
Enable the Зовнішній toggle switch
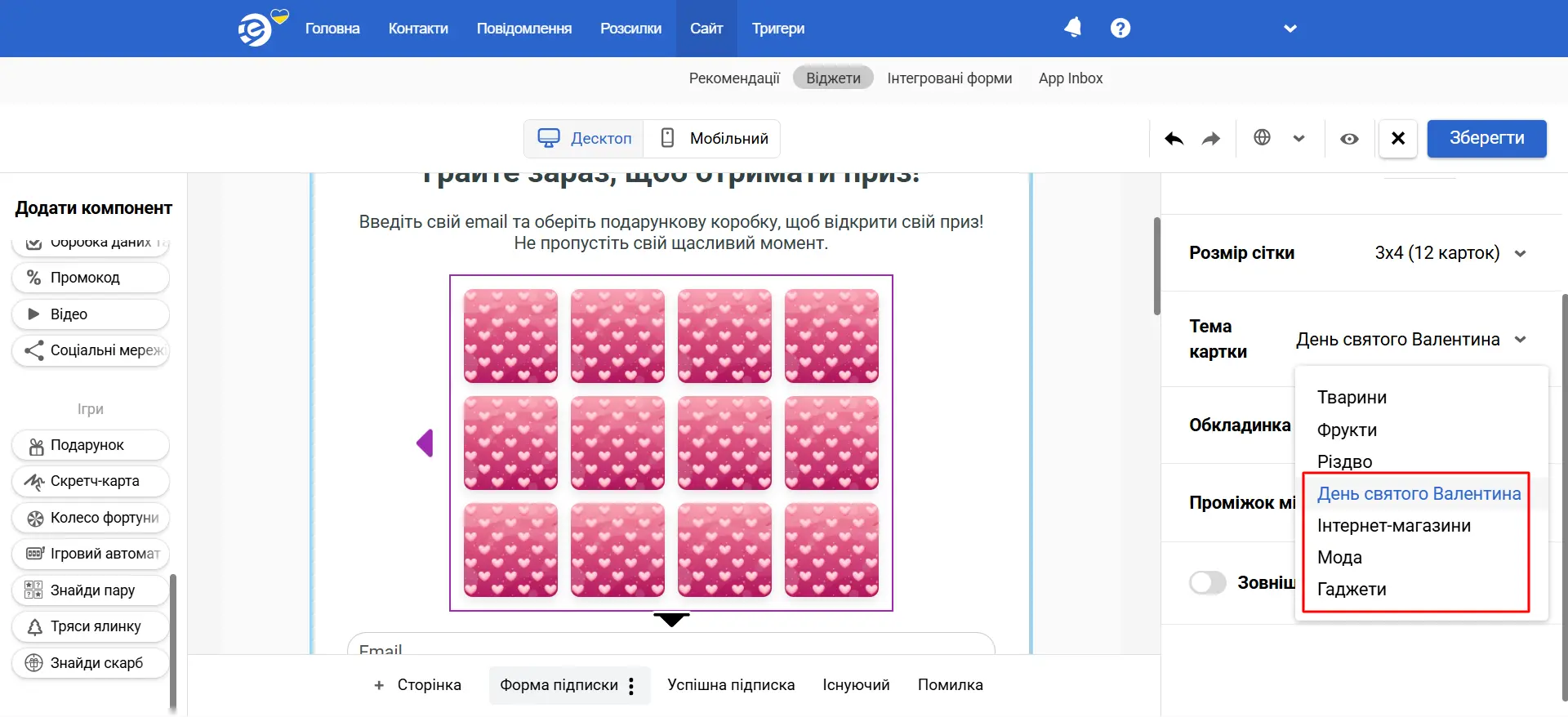click(x=1207, y=583)
